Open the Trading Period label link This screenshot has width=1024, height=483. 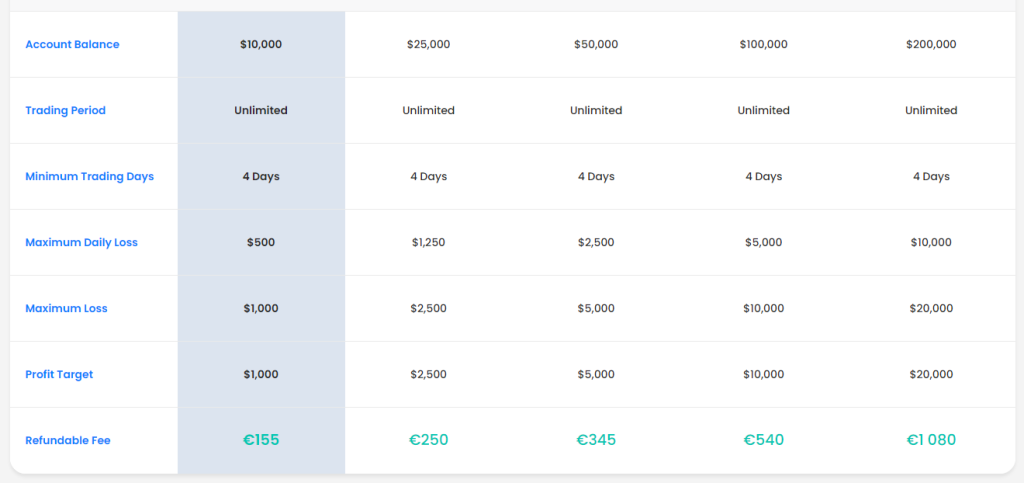coord(65,110)
